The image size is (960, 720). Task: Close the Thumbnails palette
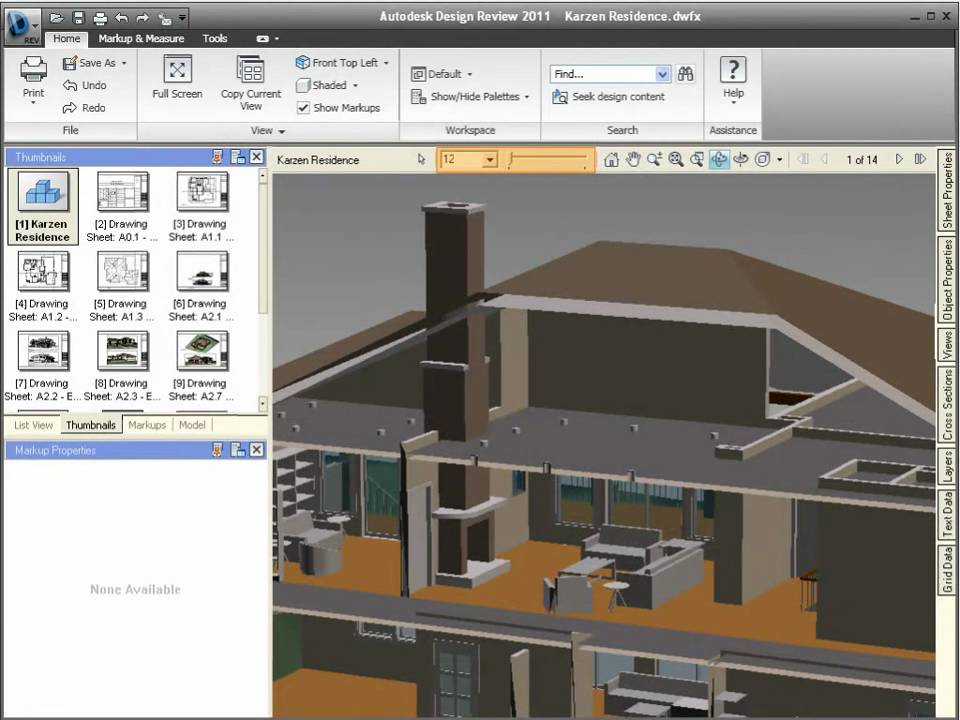[x=257, y=157]
